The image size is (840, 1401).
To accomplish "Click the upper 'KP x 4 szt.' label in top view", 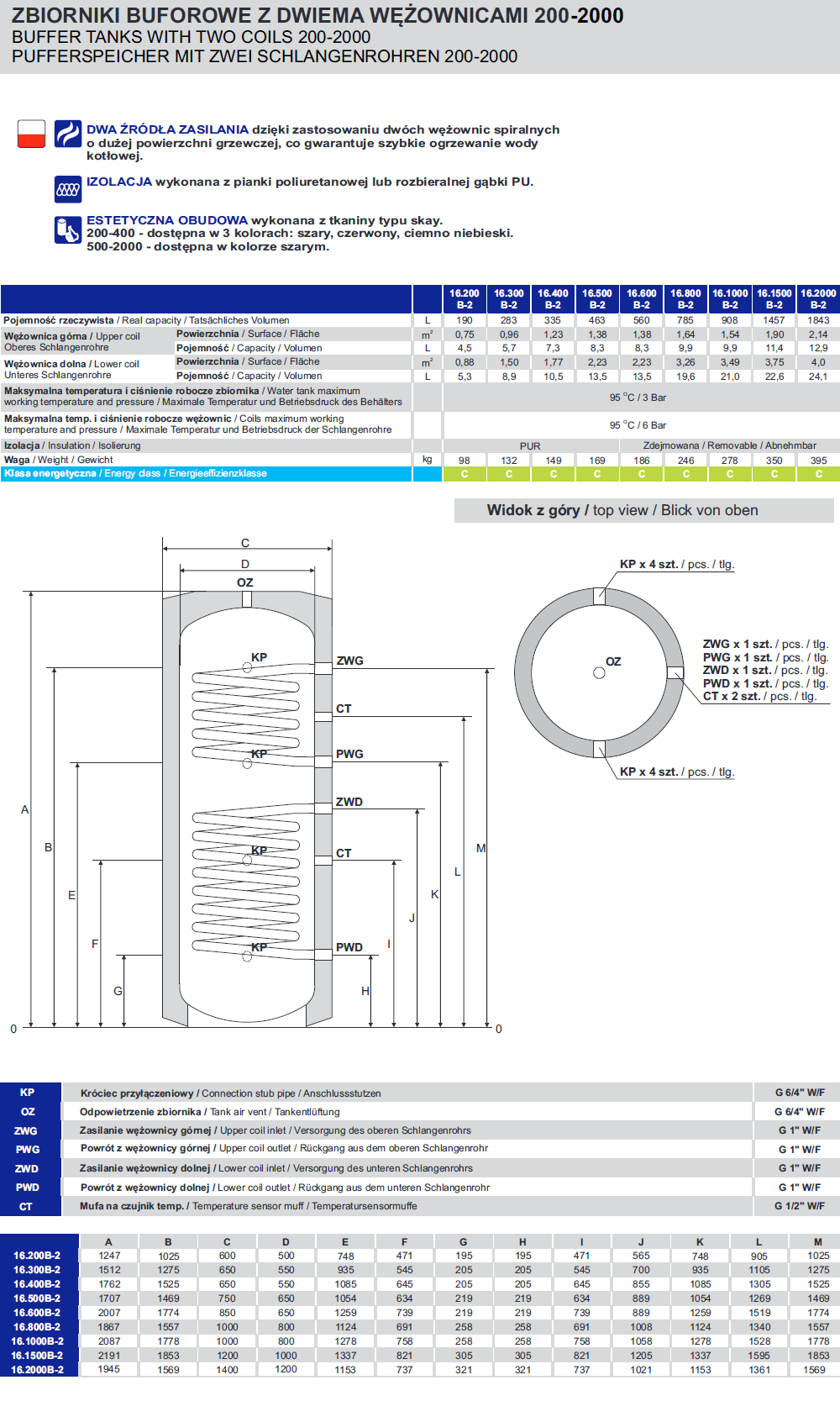I will click(x=677, y=564).
